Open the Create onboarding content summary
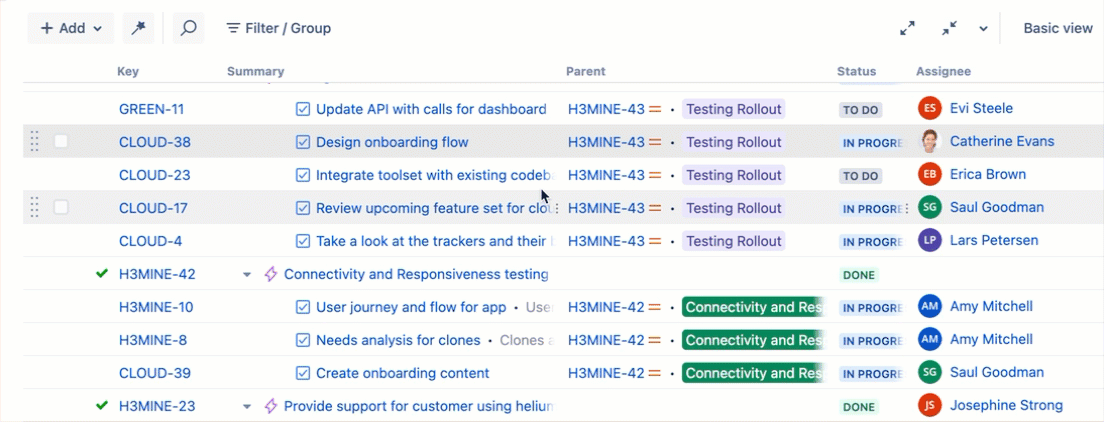1104x422 pixels. pos(403,373)
